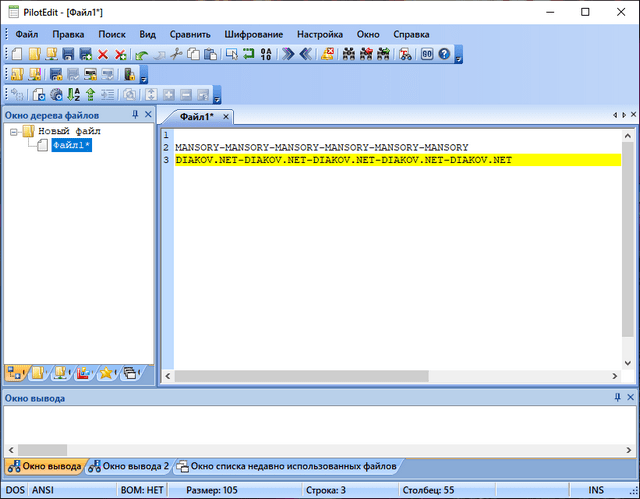This screenshot has height=499, width=640.
Task: Close current file with the red X icon
Action: click(103, 54)
